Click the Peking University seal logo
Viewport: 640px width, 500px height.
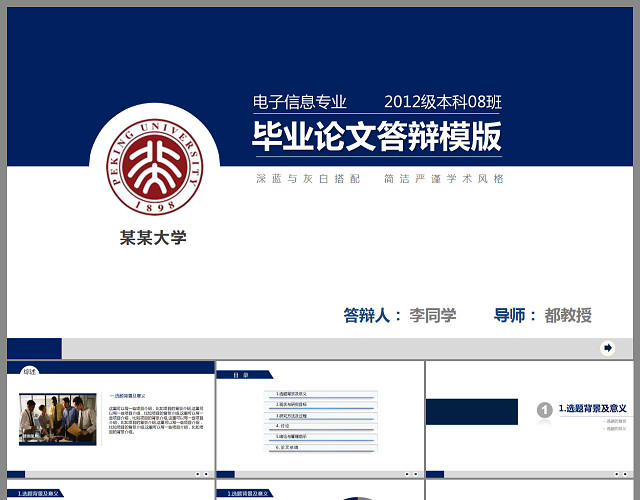click(x=155, y=167)
